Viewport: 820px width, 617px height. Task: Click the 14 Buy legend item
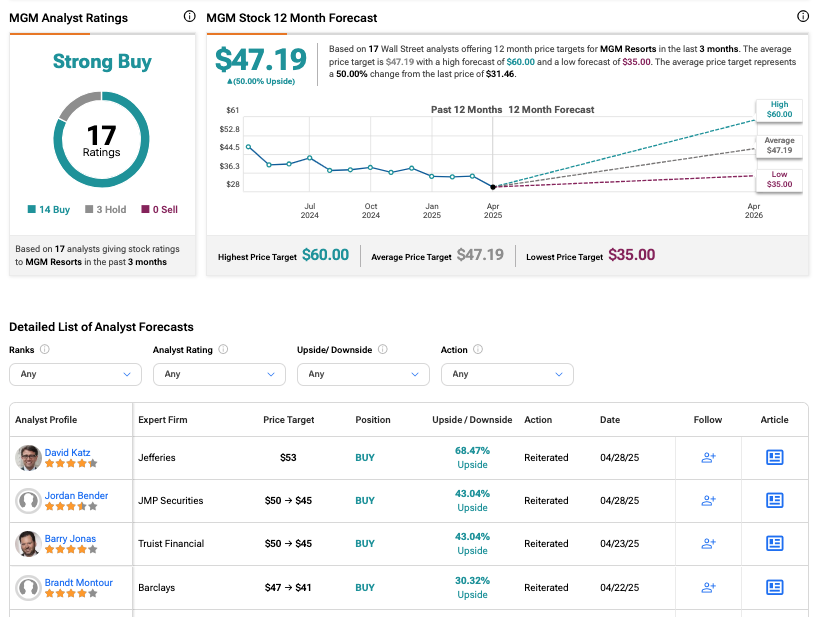[49, 209]
